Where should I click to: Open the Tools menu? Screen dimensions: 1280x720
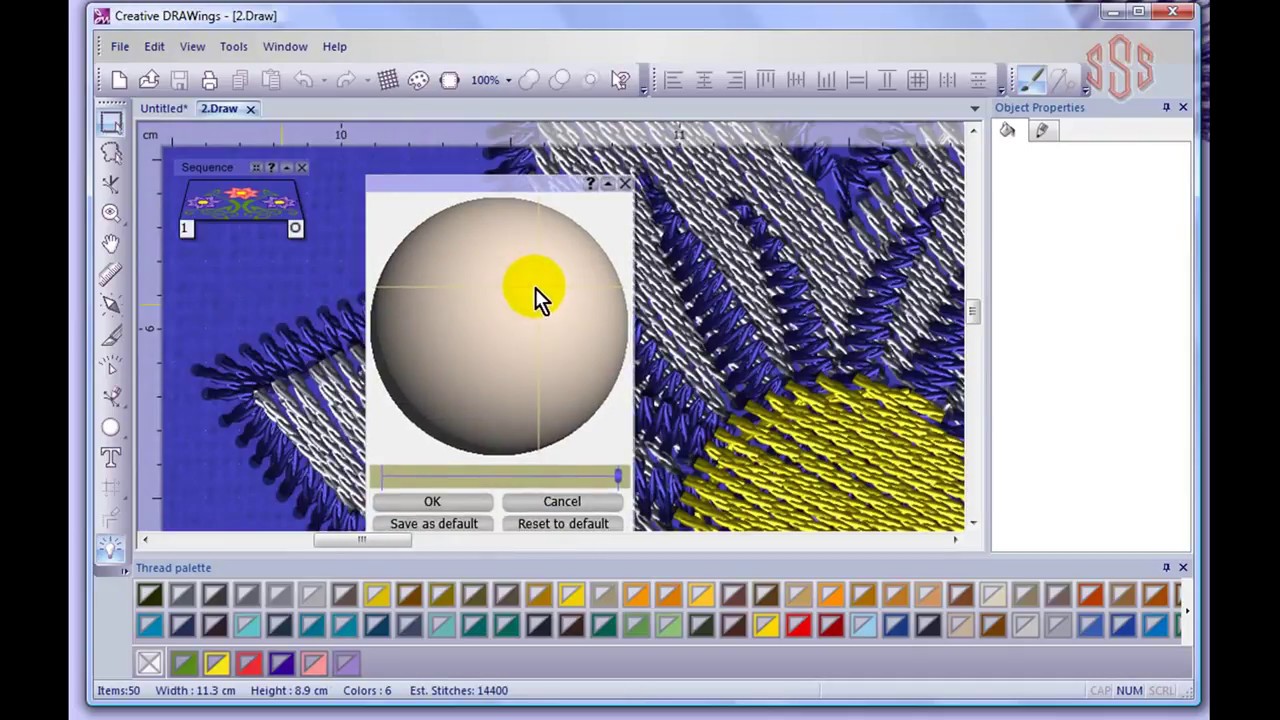233,46
